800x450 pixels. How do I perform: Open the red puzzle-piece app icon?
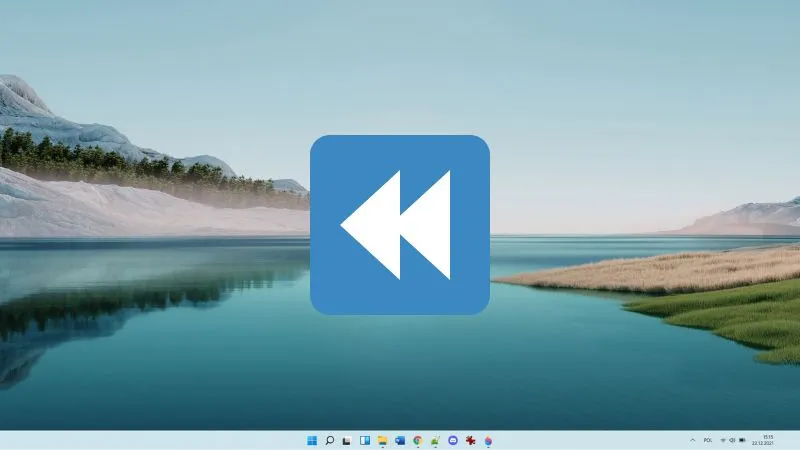coord(470,440)
